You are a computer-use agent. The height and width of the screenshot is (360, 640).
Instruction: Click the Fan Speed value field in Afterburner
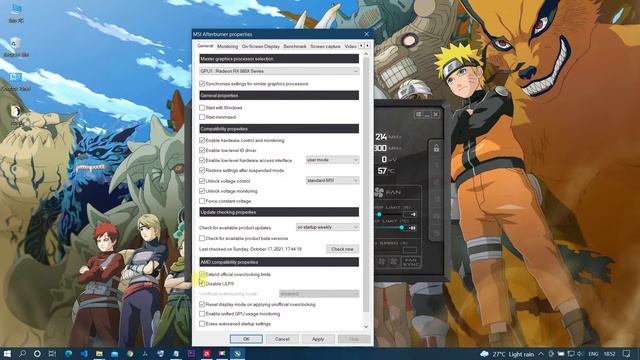[409, 249]
